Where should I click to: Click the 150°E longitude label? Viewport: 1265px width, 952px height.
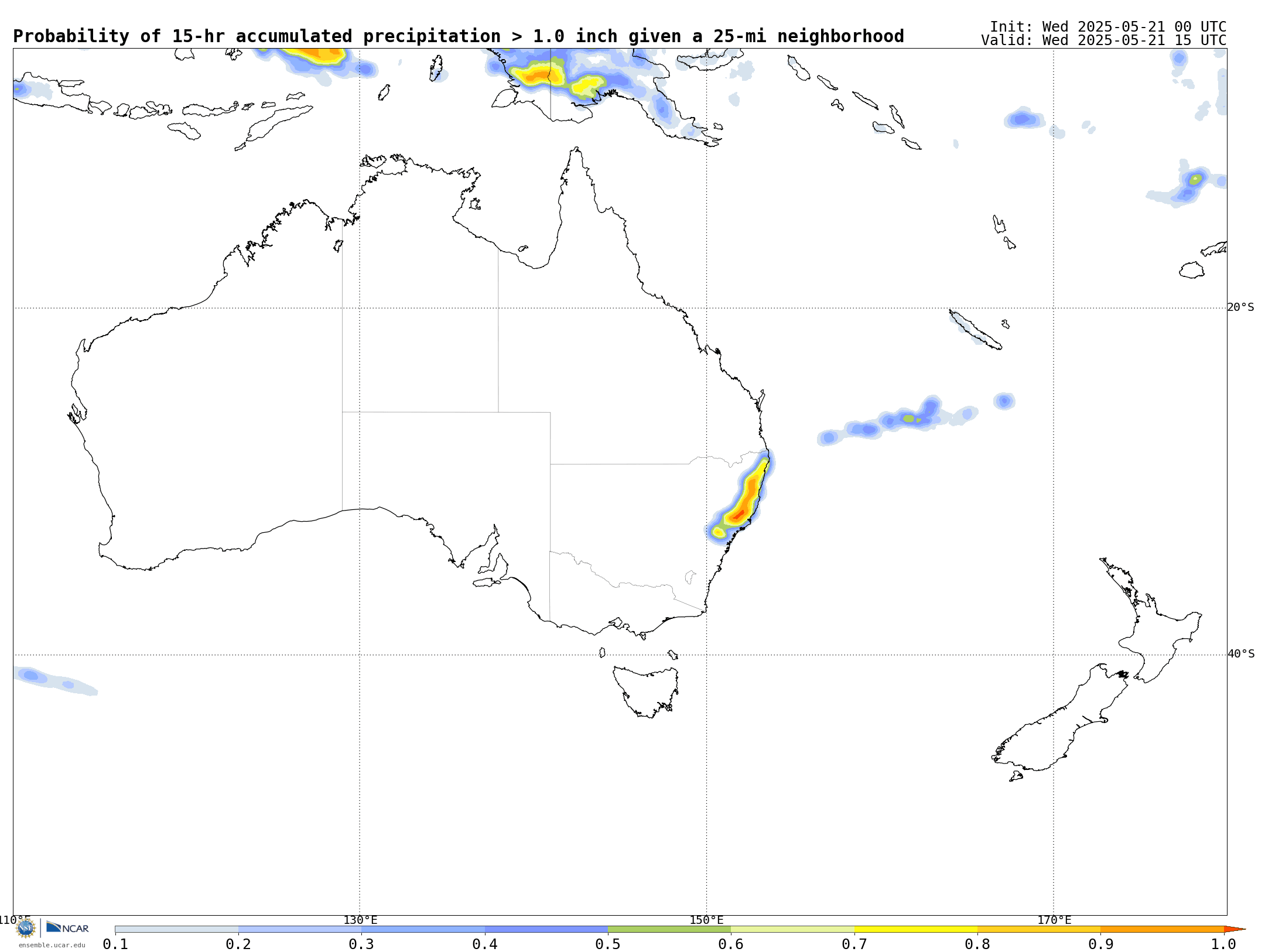pos(706,920)
